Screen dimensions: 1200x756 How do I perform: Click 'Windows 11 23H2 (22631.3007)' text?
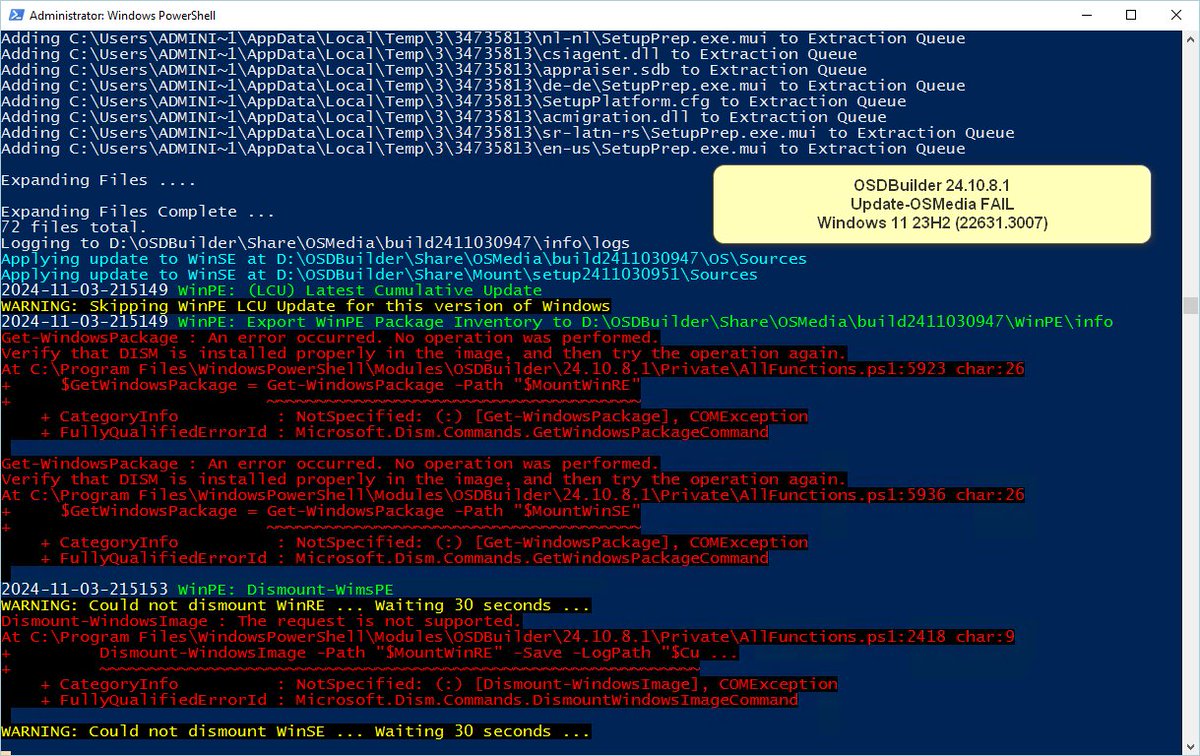932,222
